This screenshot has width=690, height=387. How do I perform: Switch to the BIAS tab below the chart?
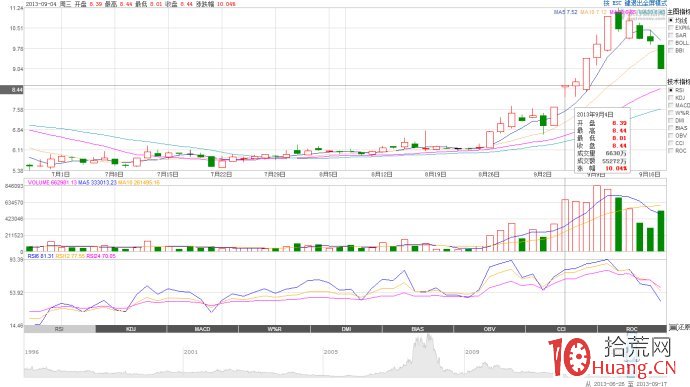click(x=418, y=329)
